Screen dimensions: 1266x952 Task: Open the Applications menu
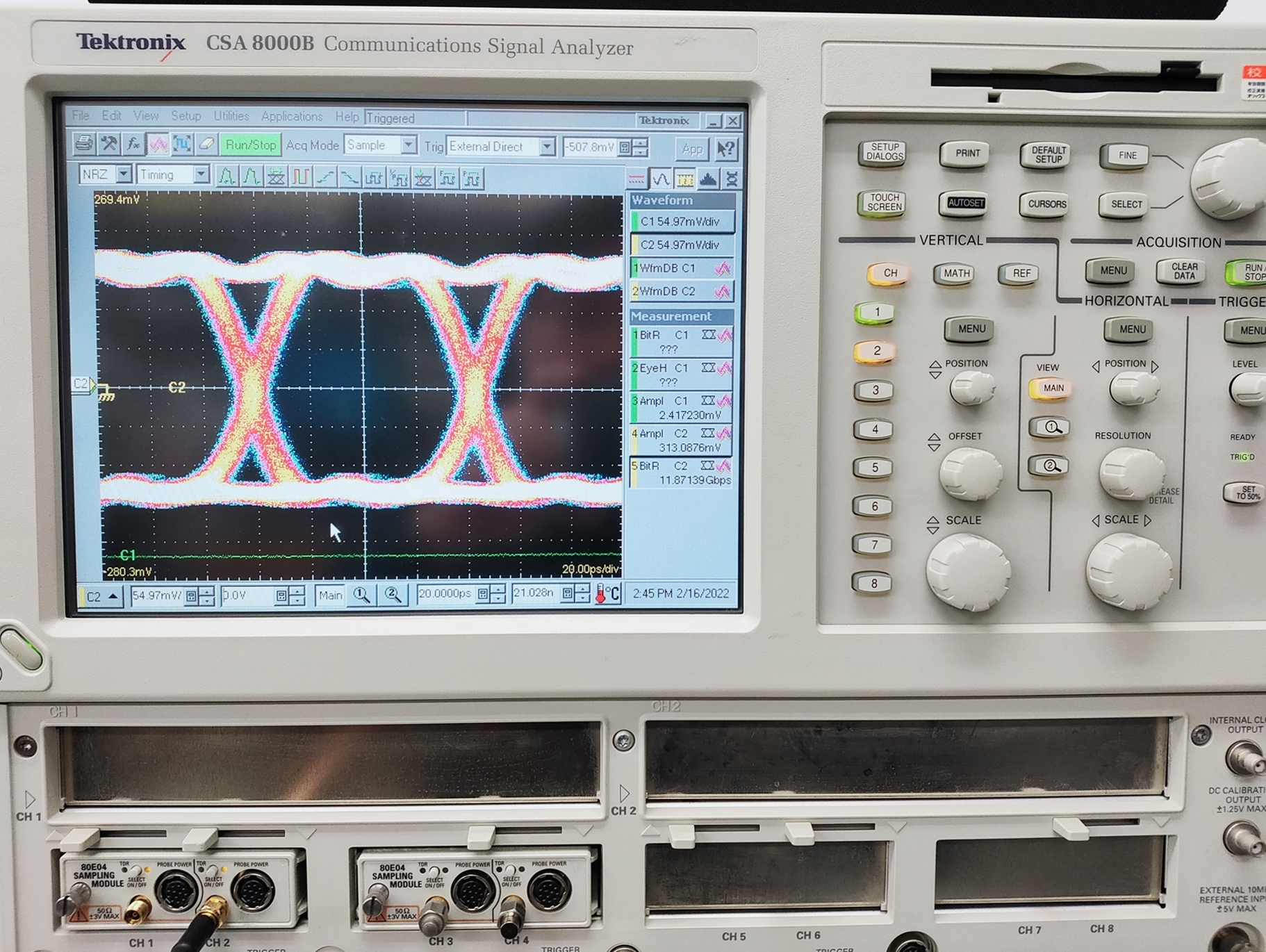click(292, 117)
